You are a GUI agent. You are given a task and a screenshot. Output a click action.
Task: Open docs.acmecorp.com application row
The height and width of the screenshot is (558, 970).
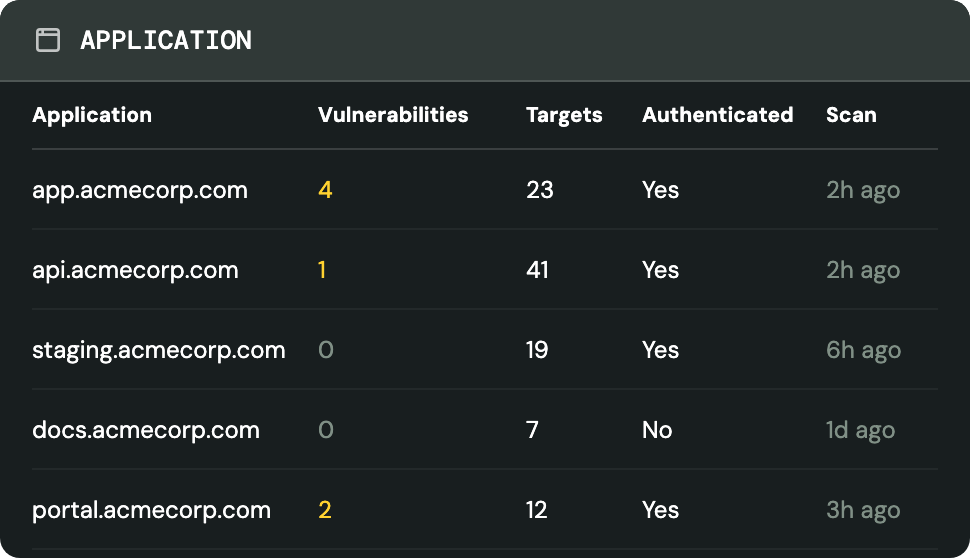(485, 429)
